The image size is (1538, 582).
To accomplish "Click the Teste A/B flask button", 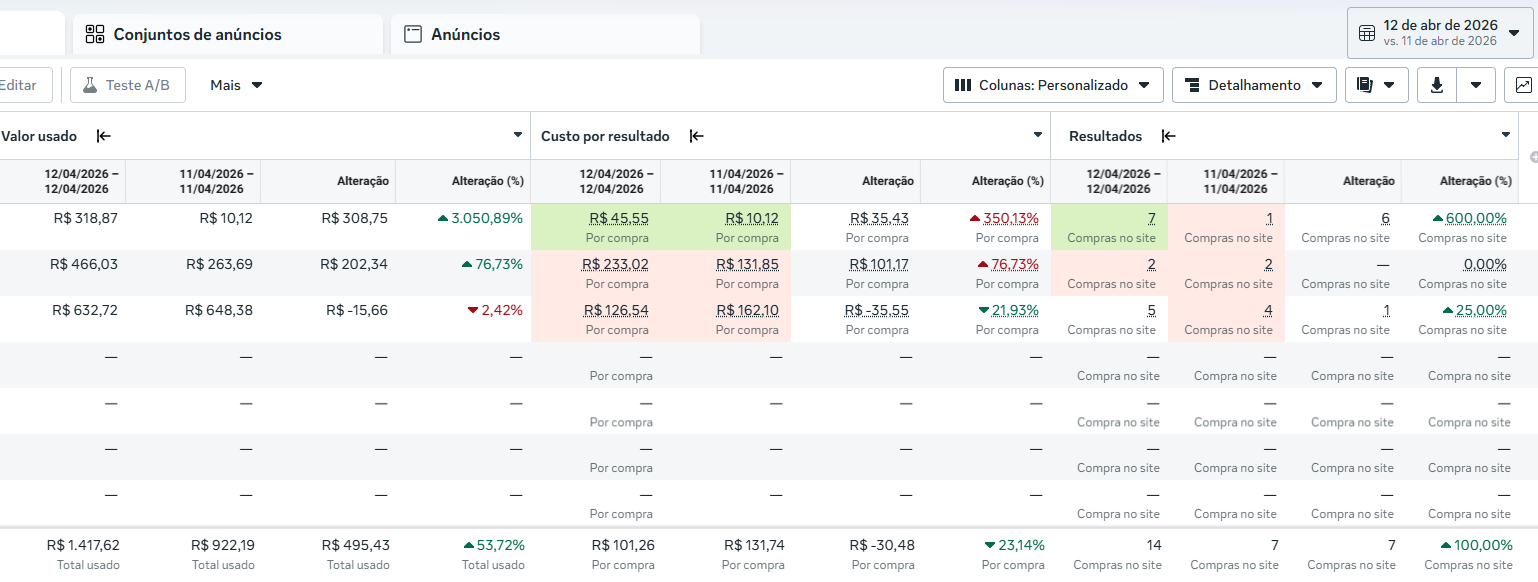I will (x=127, y=85).
